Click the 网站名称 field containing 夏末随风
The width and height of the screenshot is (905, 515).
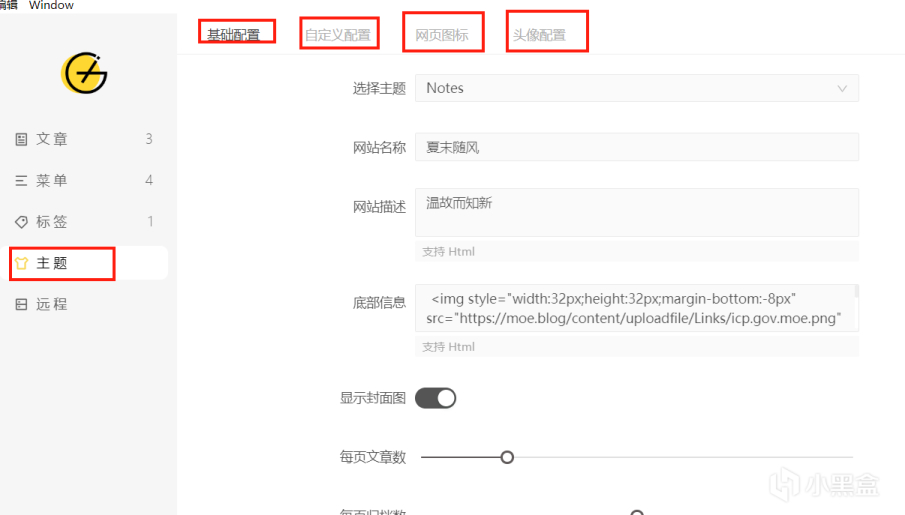pos(636,147)
